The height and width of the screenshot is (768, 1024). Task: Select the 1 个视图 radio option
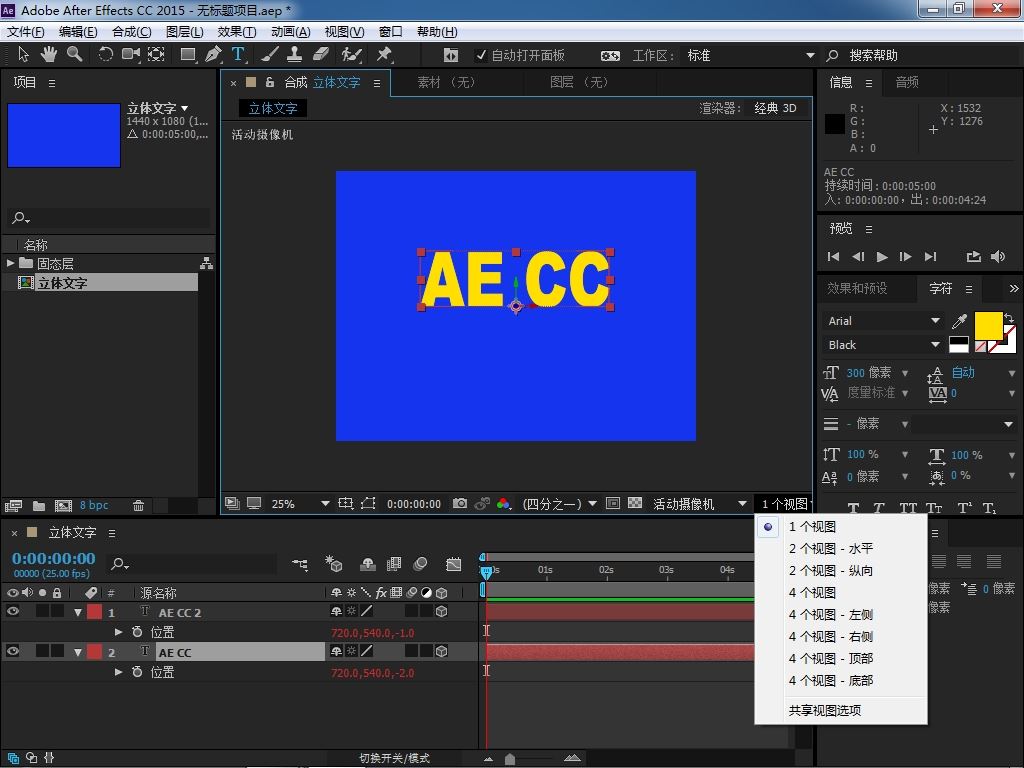pyautogui.click(x=768, y=526)
